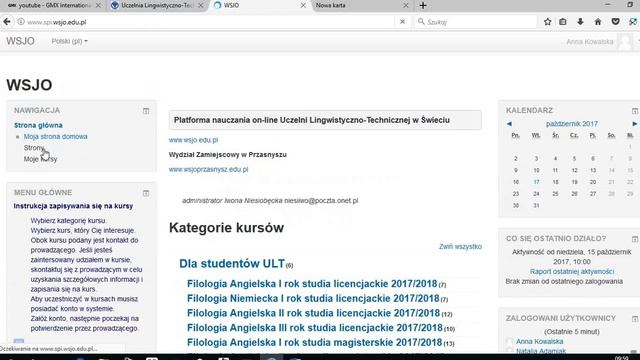The image size is (640, 360).
Task: Open the site information icon in address bar
Action: [20, 22]
